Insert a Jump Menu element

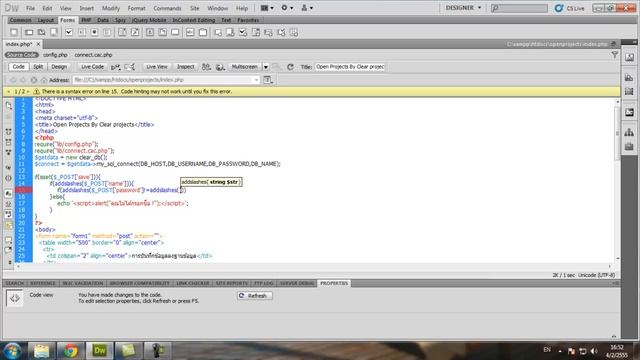click(x=135, y=32)
